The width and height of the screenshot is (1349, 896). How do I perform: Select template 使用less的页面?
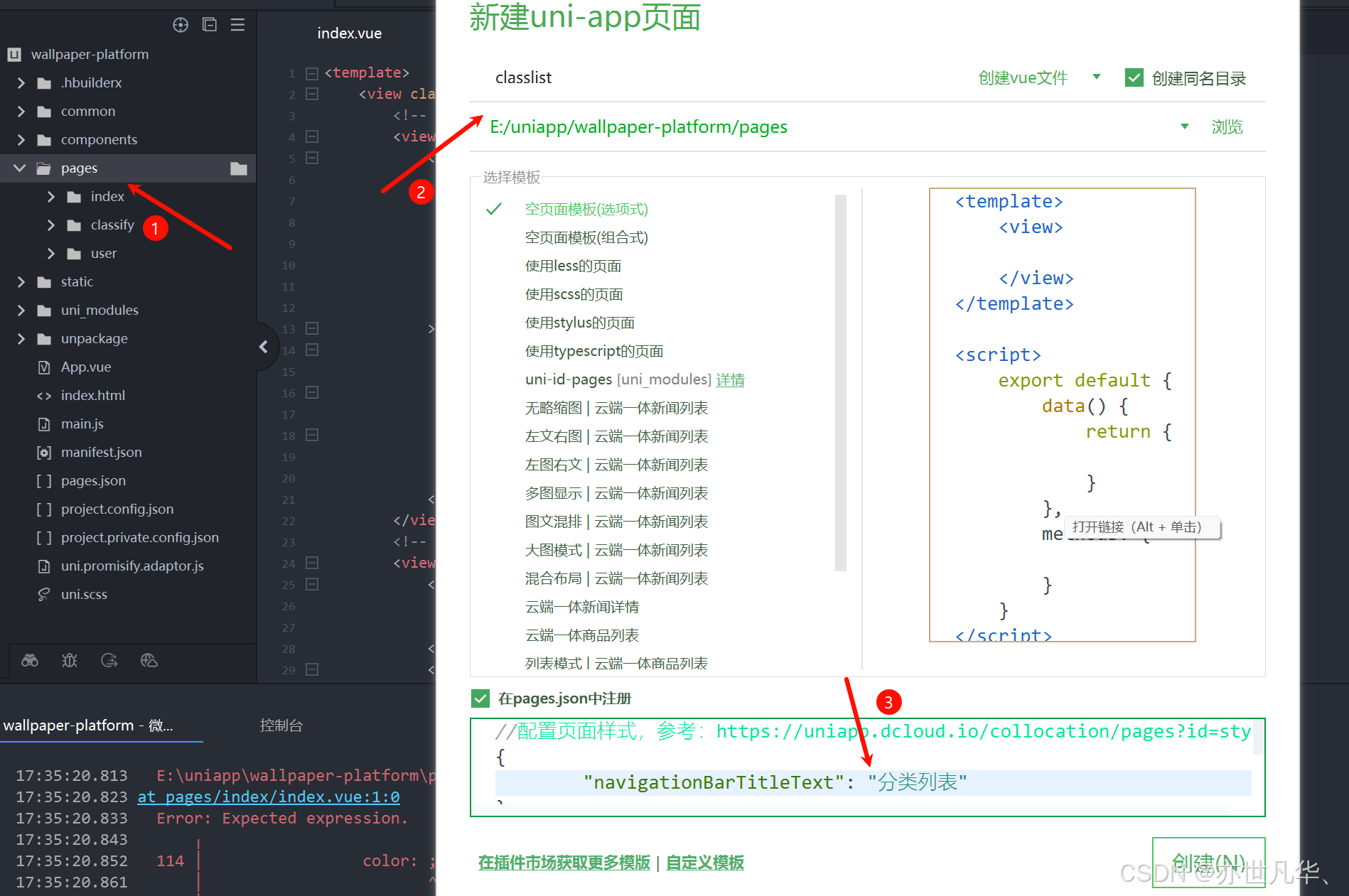pos(573,266)
